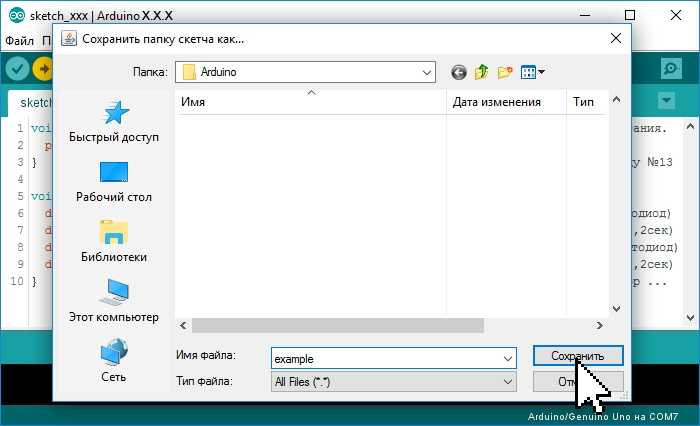Click the Сохранить button

click(x=578, y=356)
